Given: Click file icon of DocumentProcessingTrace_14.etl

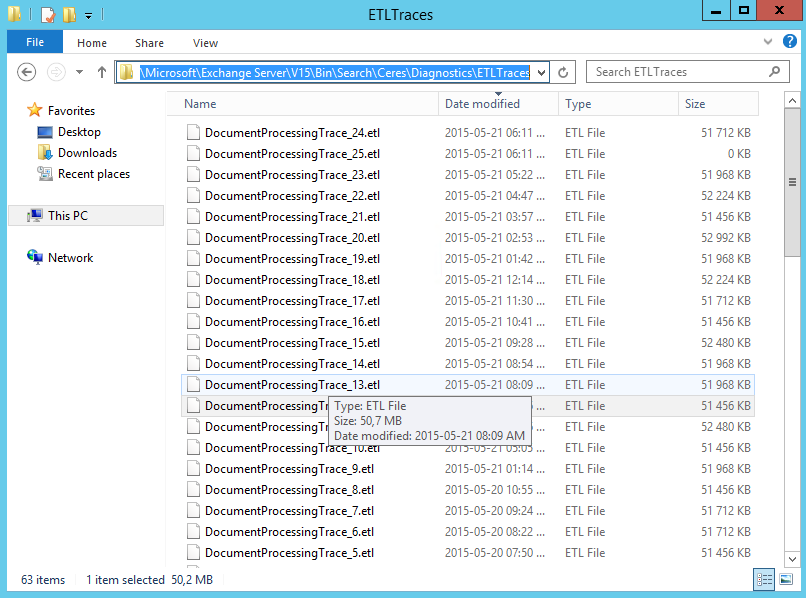Looking at the screenshot, I should pos(193,364).
